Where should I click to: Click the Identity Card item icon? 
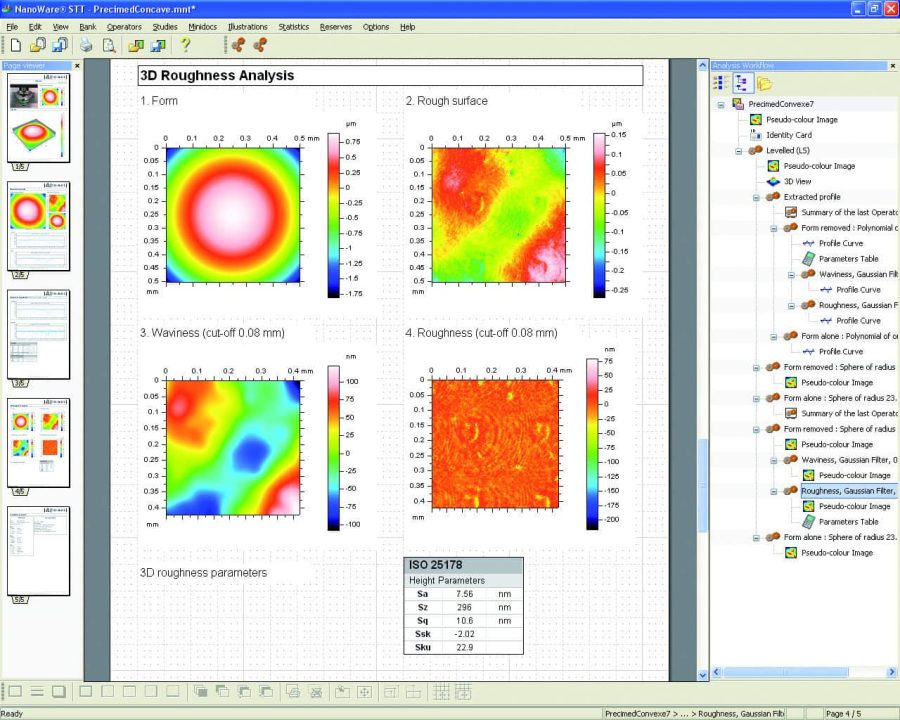coord(756,135)
